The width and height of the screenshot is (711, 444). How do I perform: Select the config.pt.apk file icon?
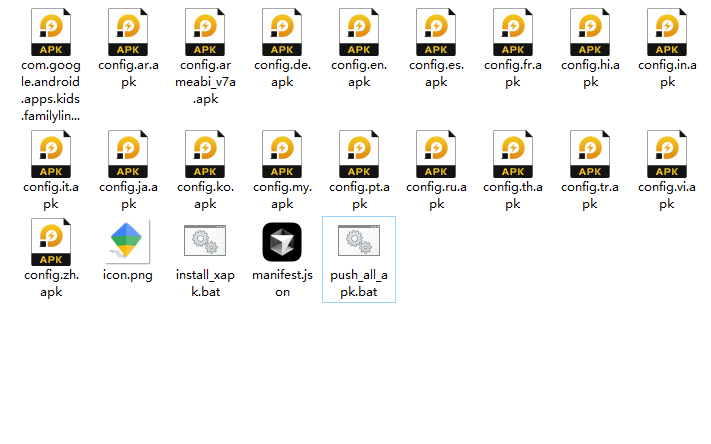(359, 154)
